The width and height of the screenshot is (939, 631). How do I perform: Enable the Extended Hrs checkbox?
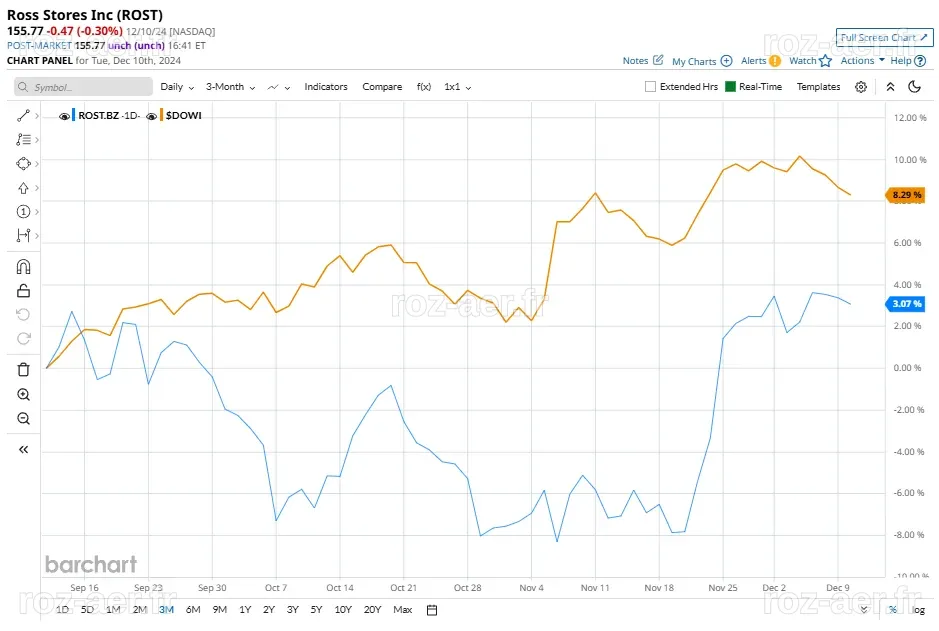click(x=650, y=86)
